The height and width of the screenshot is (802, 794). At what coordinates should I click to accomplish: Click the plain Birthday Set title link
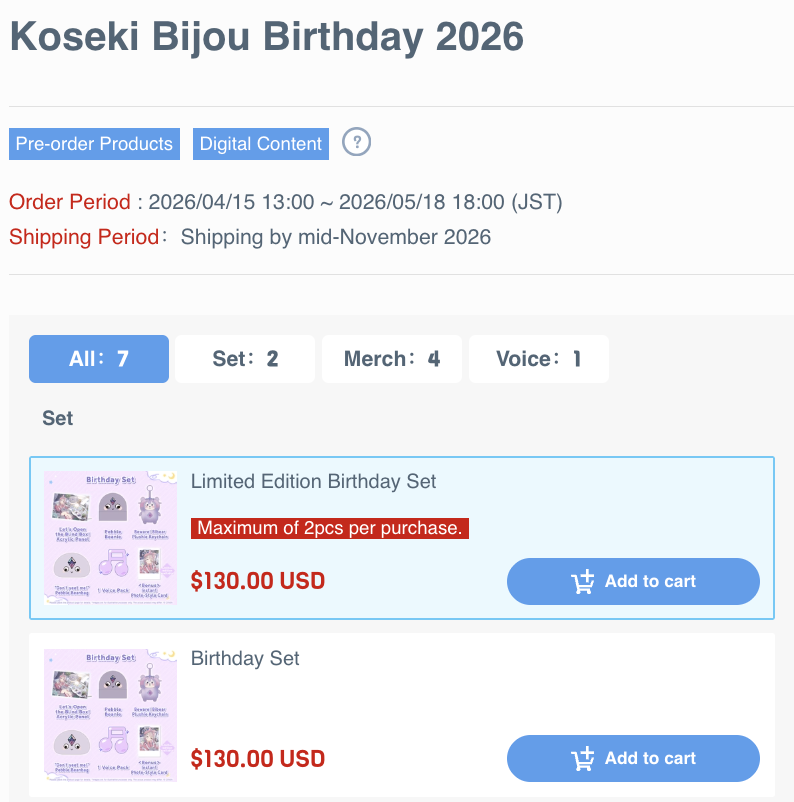(245, 658)
